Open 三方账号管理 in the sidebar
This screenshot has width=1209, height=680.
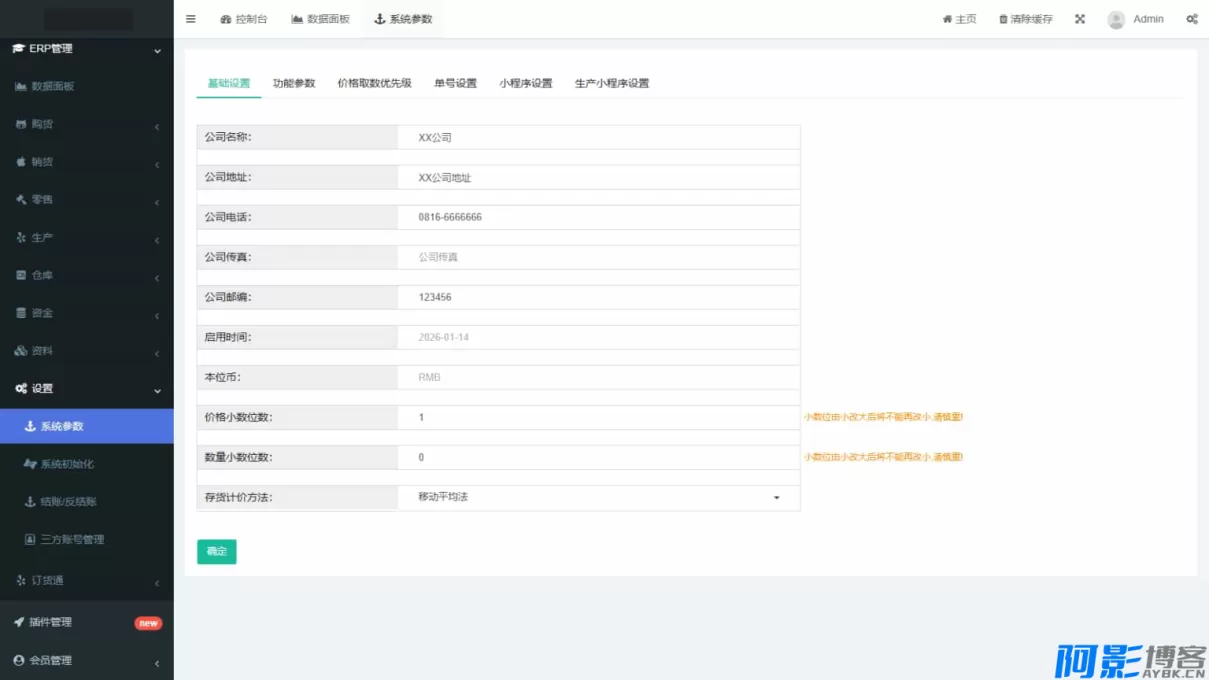click(x=71, y=539)
